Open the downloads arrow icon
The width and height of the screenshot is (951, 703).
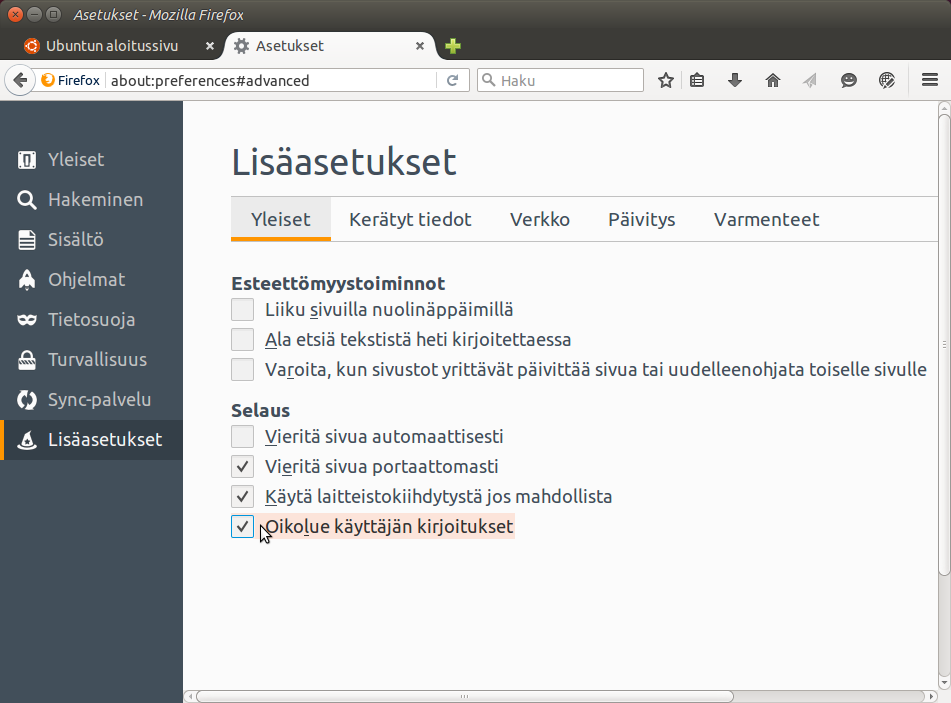[x=735, y=81]
